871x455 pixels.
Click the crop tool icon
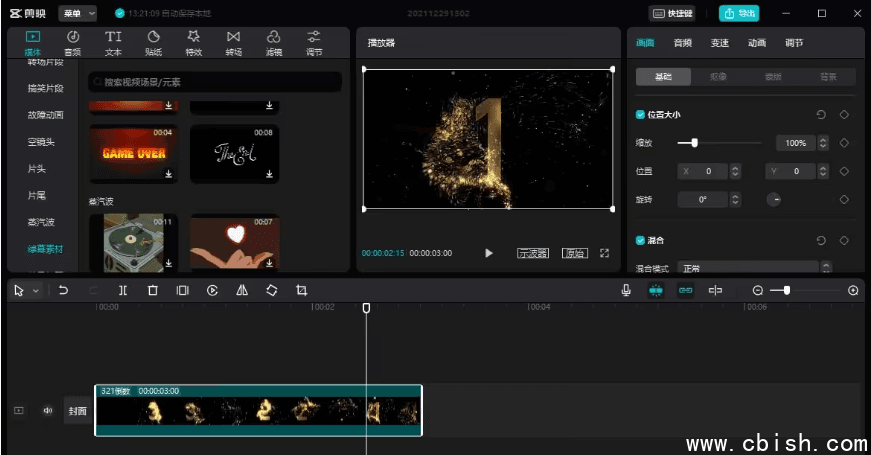301,290
